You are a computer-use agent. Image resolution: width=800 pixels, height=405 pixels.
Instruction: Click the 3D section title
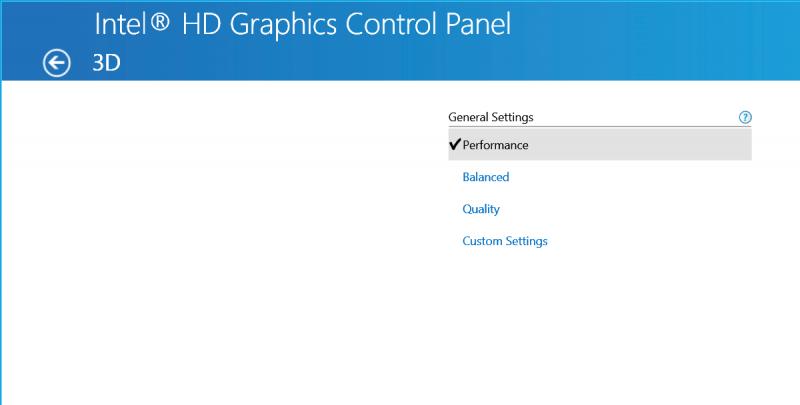[106, 63]
